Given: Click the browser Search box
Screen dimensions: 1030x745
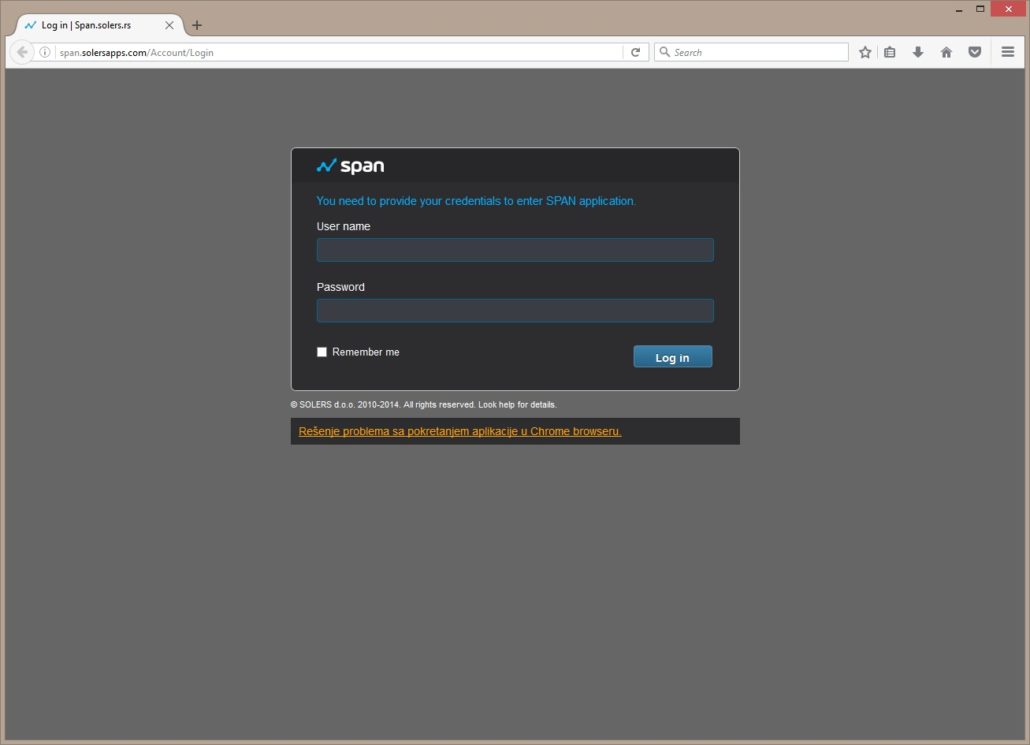Looking at the screenshot, I should click(x=751, y=52).
